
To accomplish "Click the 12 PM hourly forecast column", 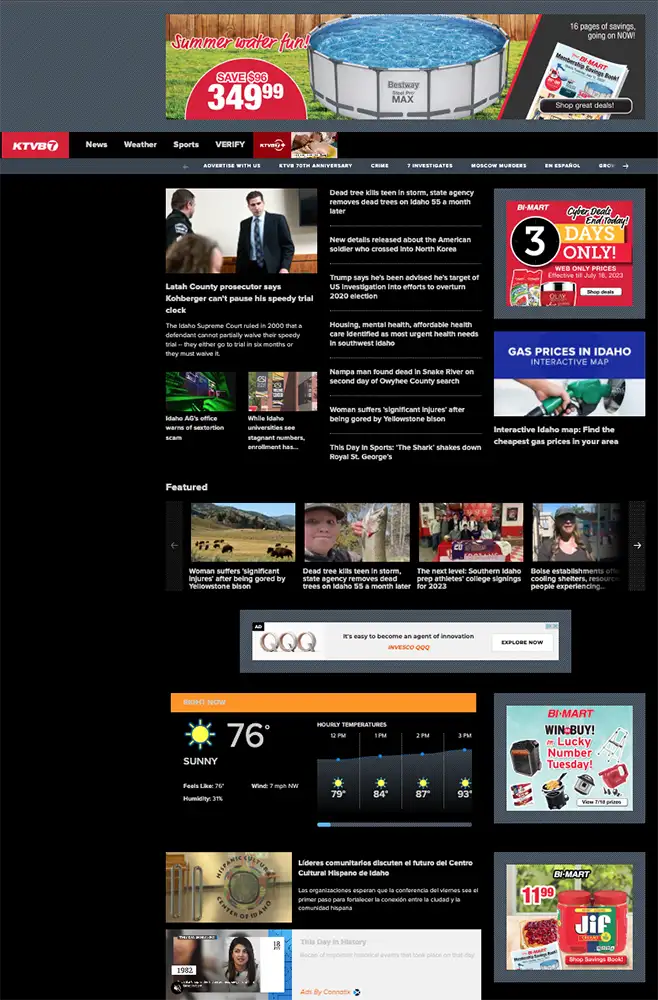I will point(338,772).
